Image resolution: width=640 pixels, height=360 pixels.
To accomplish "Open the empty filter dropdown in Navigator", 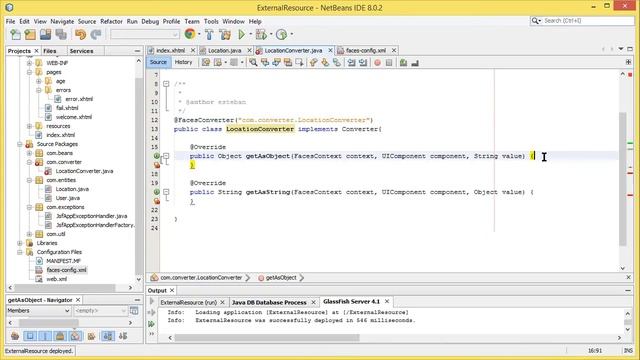I will (x=100, y=311).
